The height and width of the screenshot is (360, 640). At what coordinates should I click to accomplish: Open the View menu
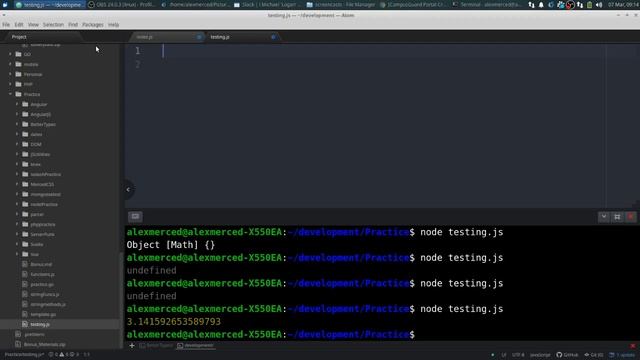tap(33, 25)
